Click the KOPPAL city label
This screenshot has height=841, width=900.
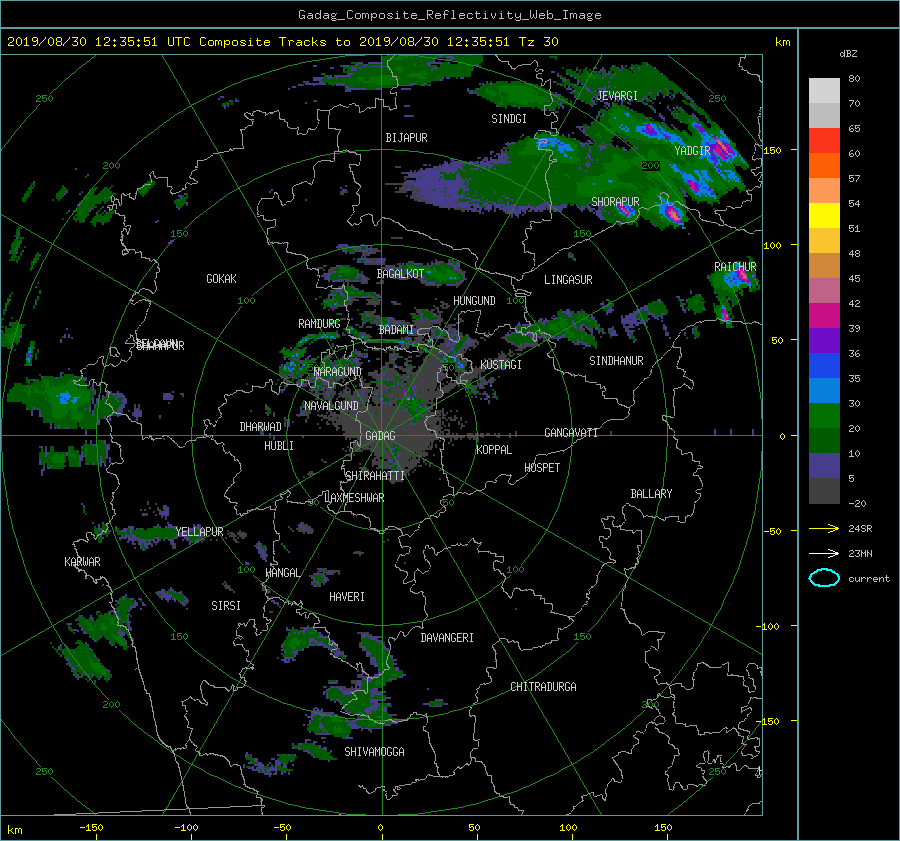click(494, 450)
